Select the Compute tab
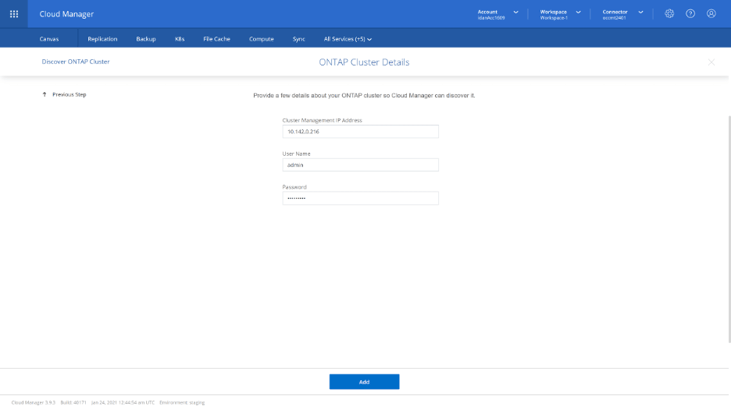Image resolution: width=731 pixels, height=410 pixels. pos(261,39)
